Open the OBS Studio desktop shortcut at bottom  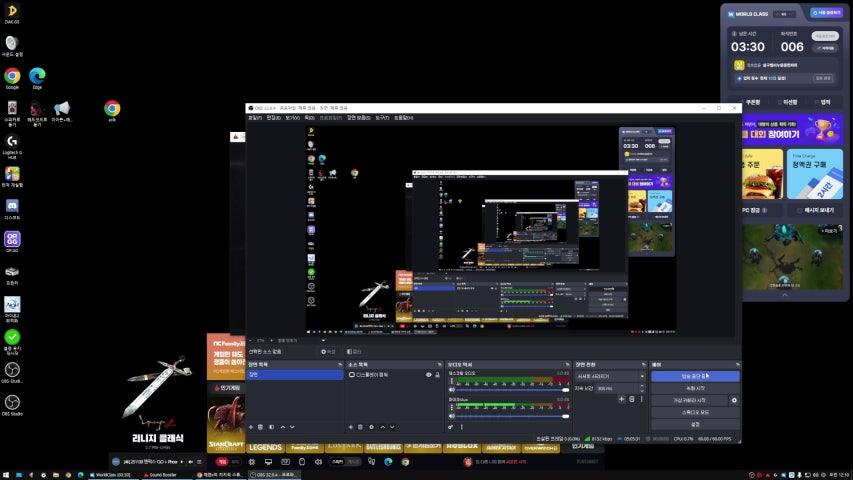[12, 405]
